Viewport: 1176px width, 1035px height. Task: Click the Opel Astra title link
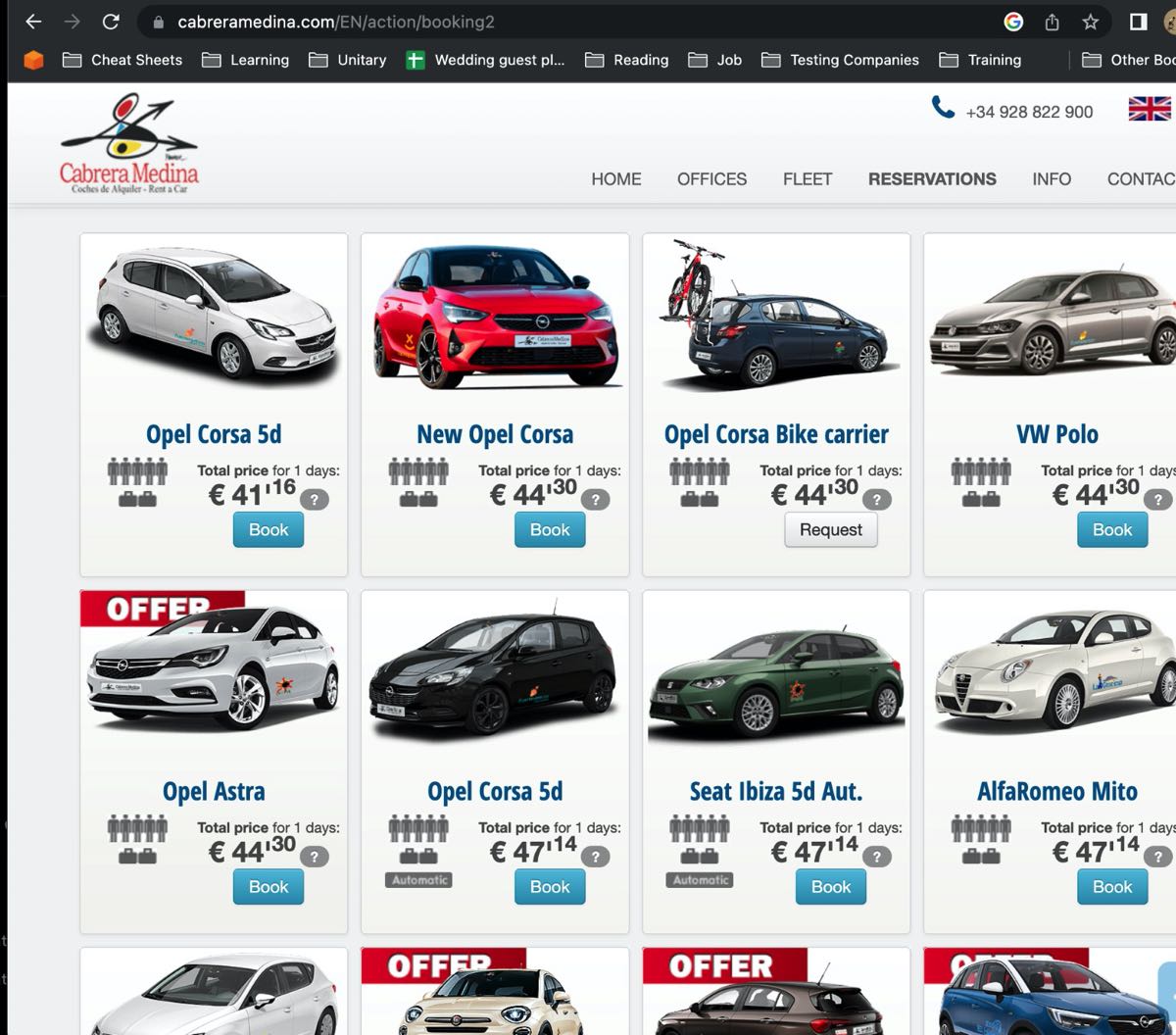click(x=214, y=791)
